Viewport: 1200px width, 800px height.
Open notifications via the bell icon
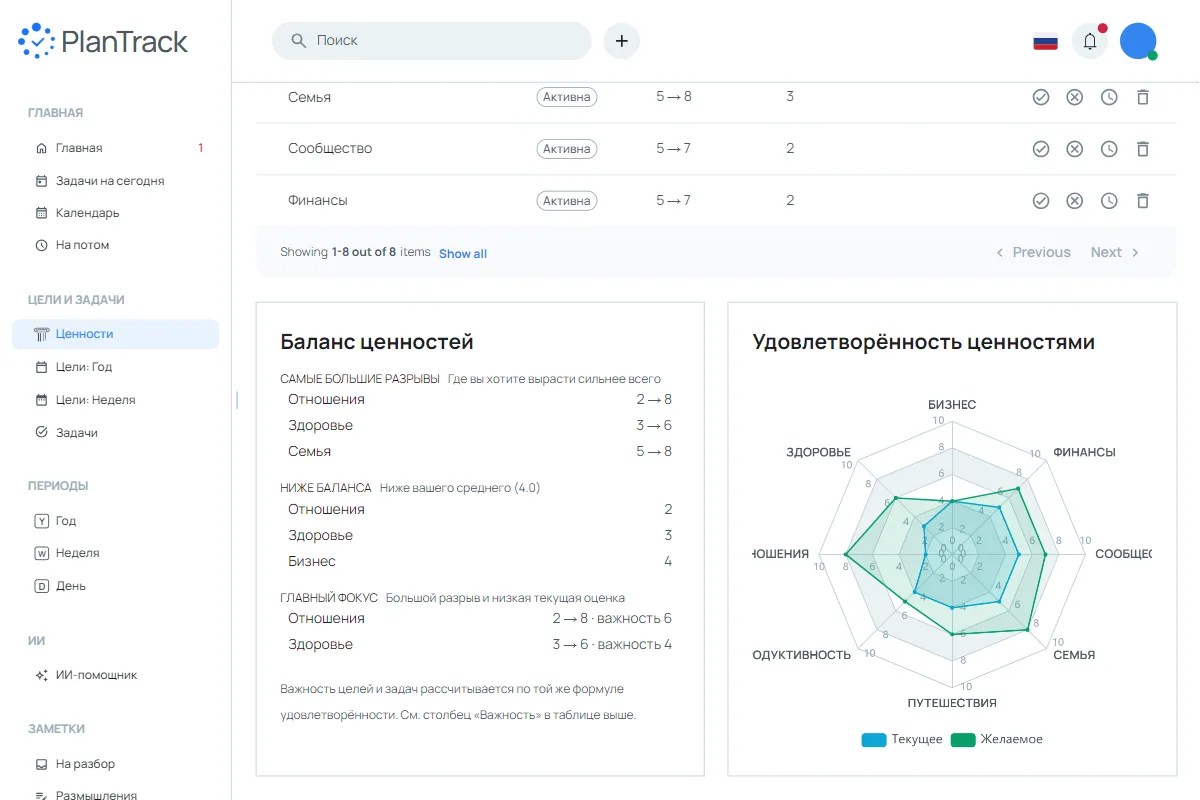(x=1090, y=41)
